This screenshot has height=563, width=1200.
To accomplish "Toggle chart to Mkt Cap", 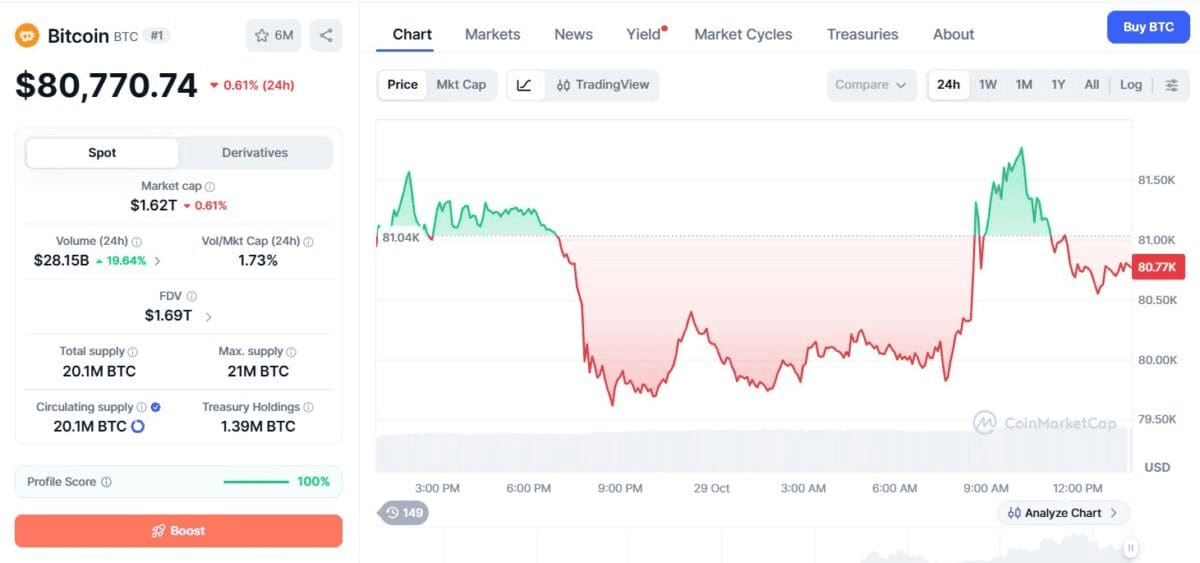I will (461, 85).
